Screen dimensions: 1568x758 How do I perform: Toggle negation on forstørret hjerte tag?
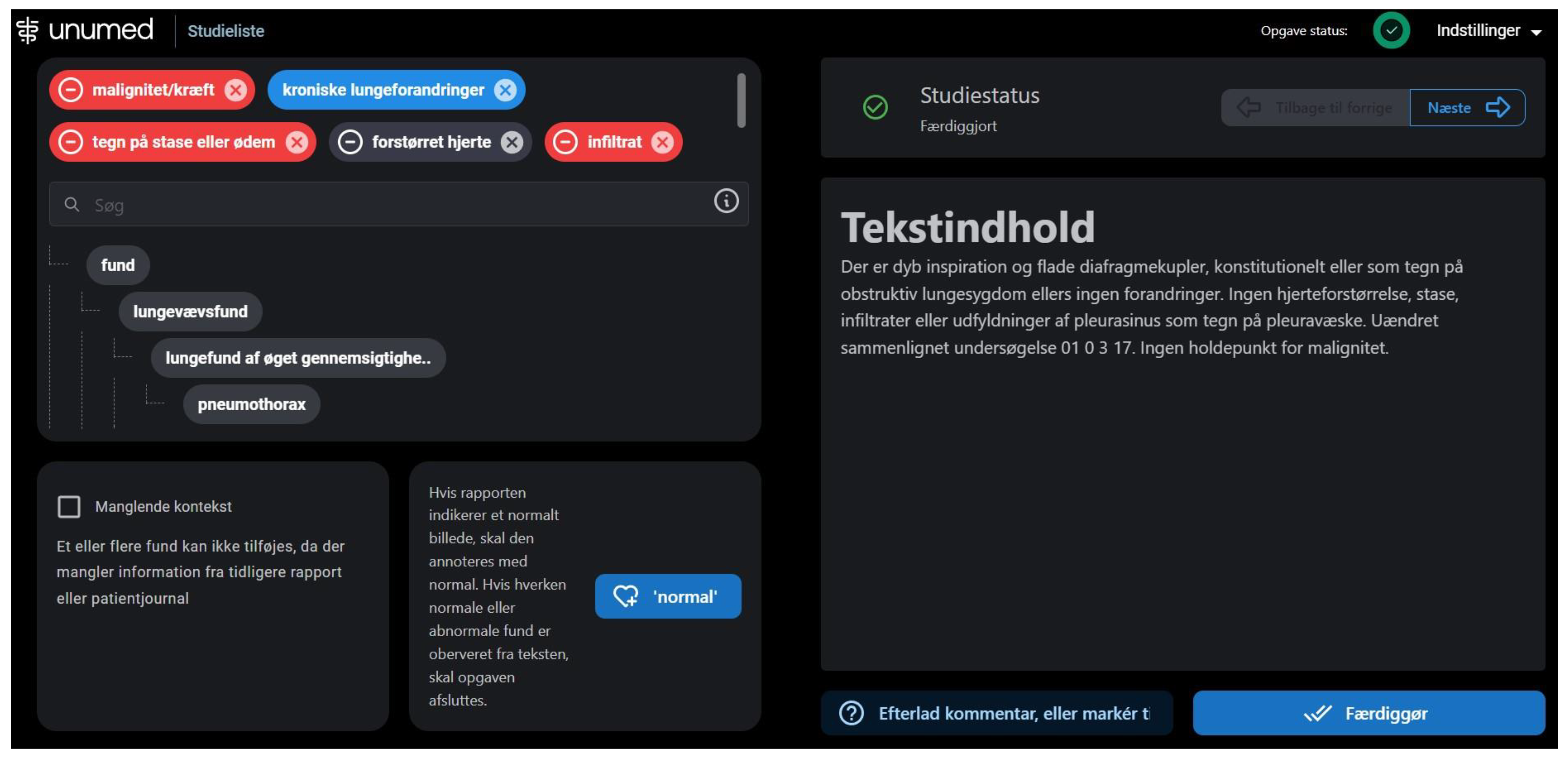(350, 142)
